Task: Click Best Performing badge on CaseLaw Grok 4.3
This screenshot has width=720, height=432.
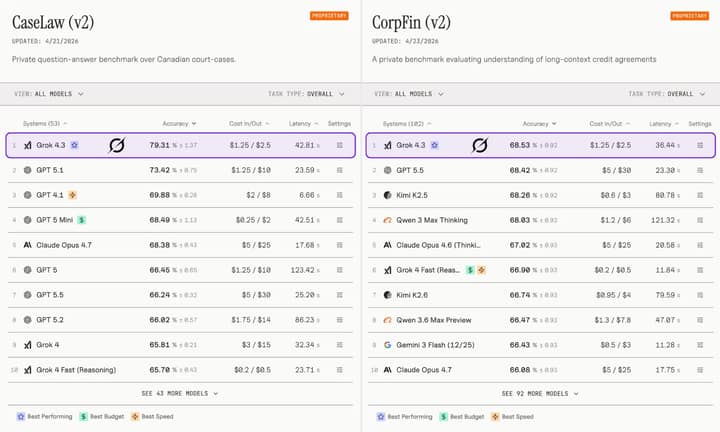Action: tap(74, 145)
